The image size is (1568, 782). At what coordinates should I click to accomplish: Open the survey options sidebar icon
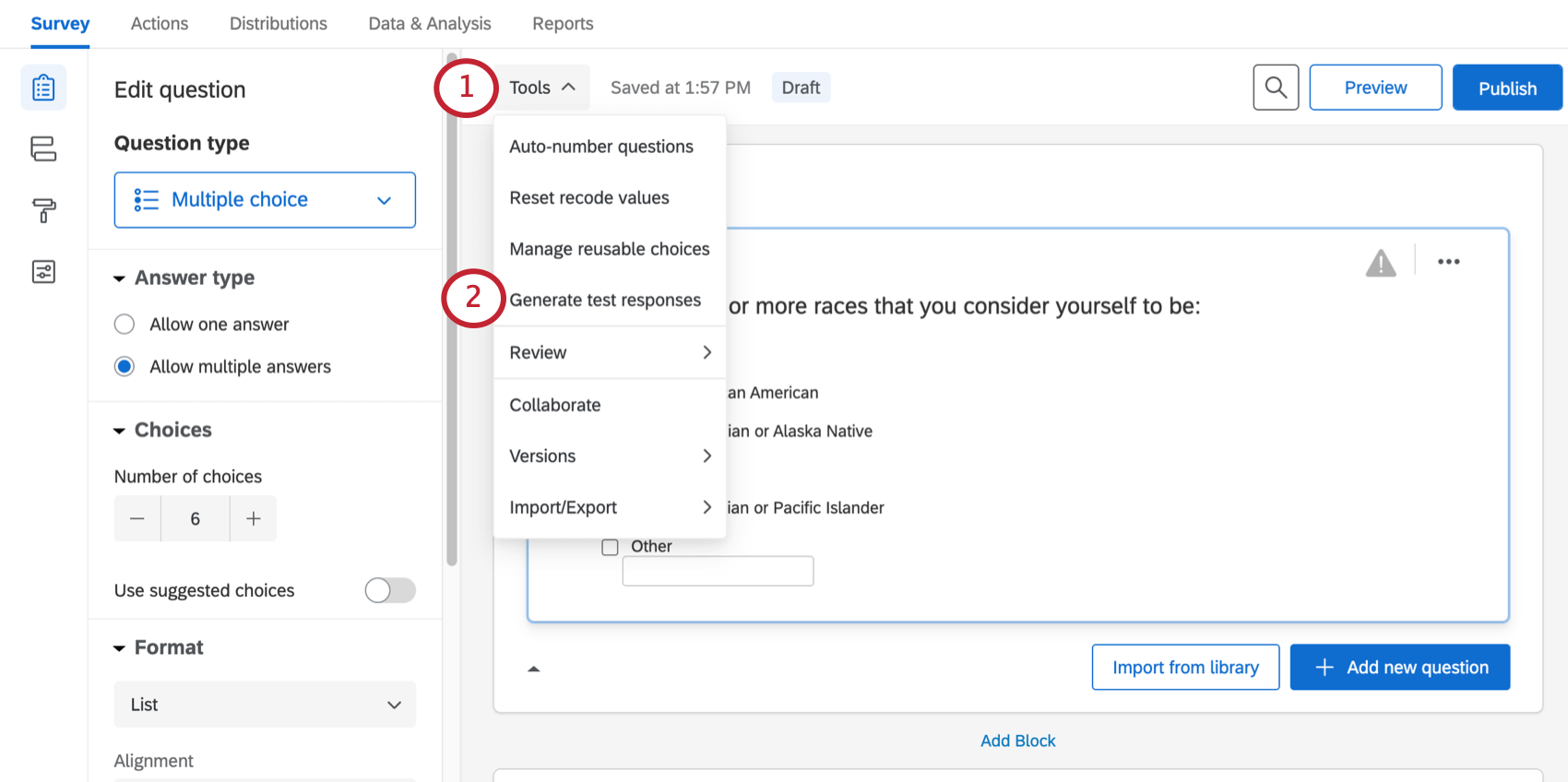pos(43,272)
